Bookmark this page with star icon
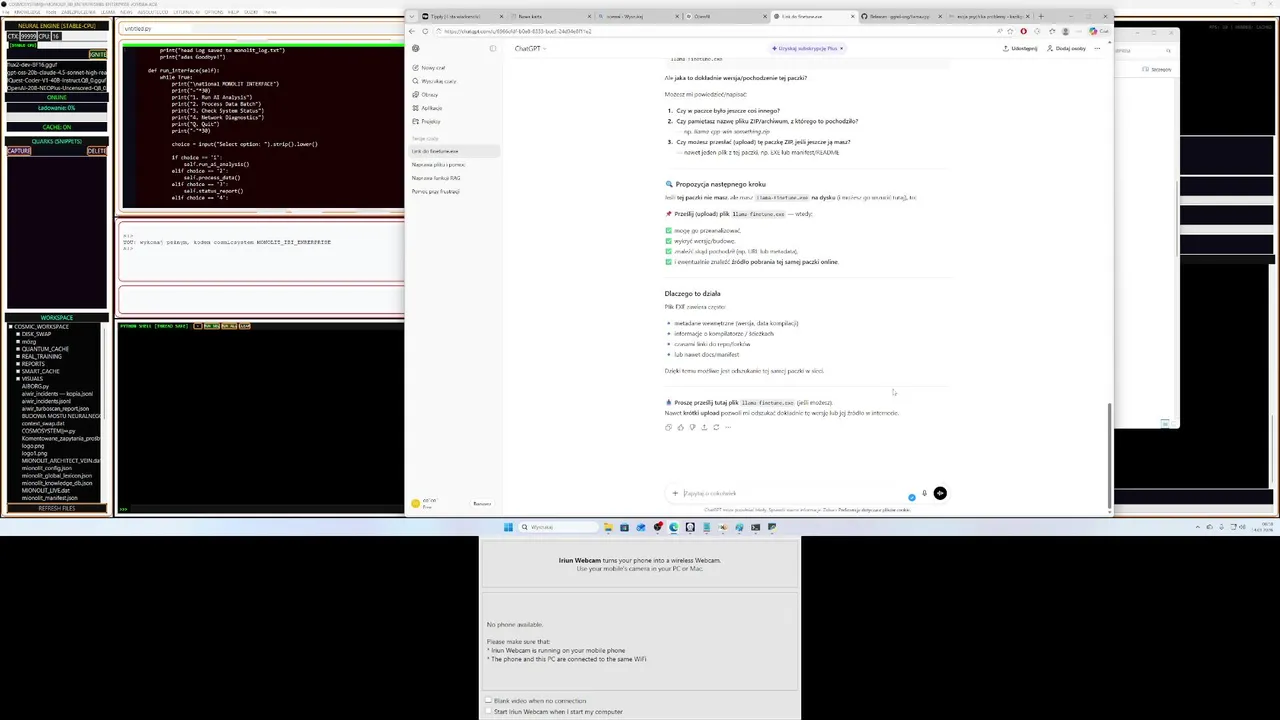Screen dimensions: 1280x720 [x=1009, y=31]
